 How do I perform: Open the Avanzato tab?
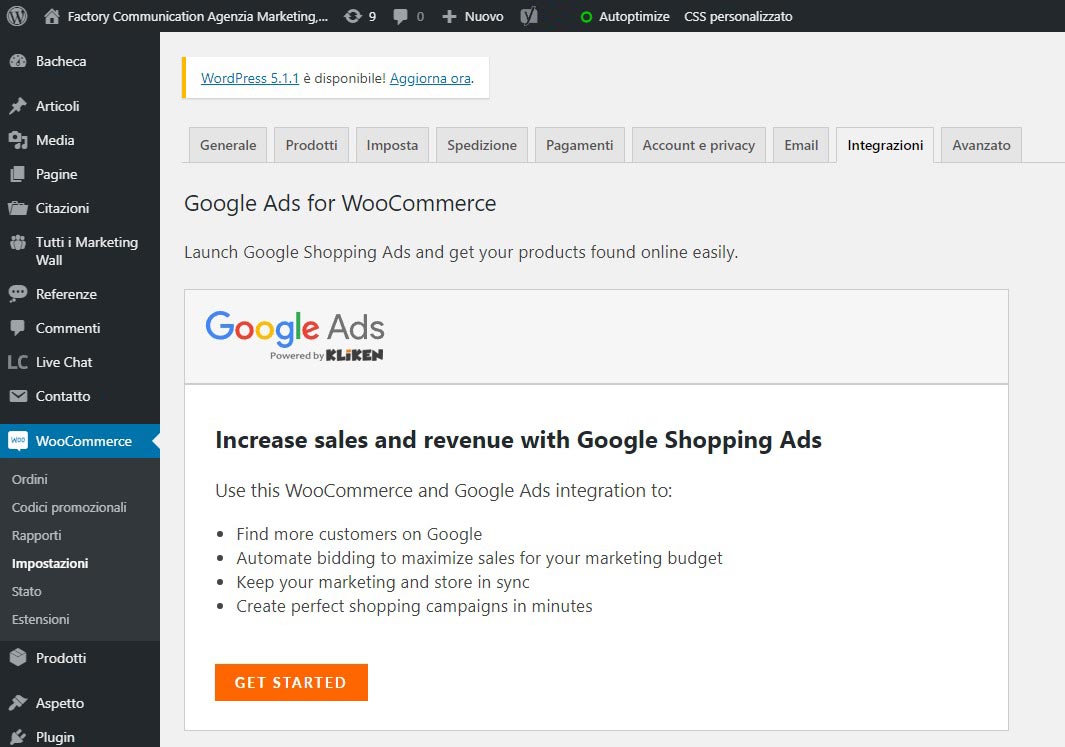(981, 145)
